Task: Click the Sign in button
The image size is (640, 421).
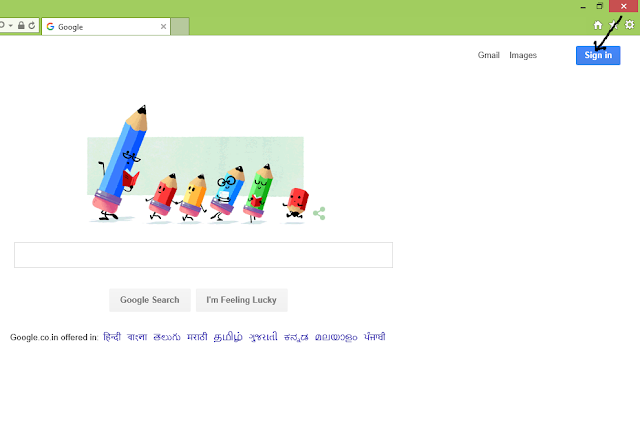Action: point(598,55)
